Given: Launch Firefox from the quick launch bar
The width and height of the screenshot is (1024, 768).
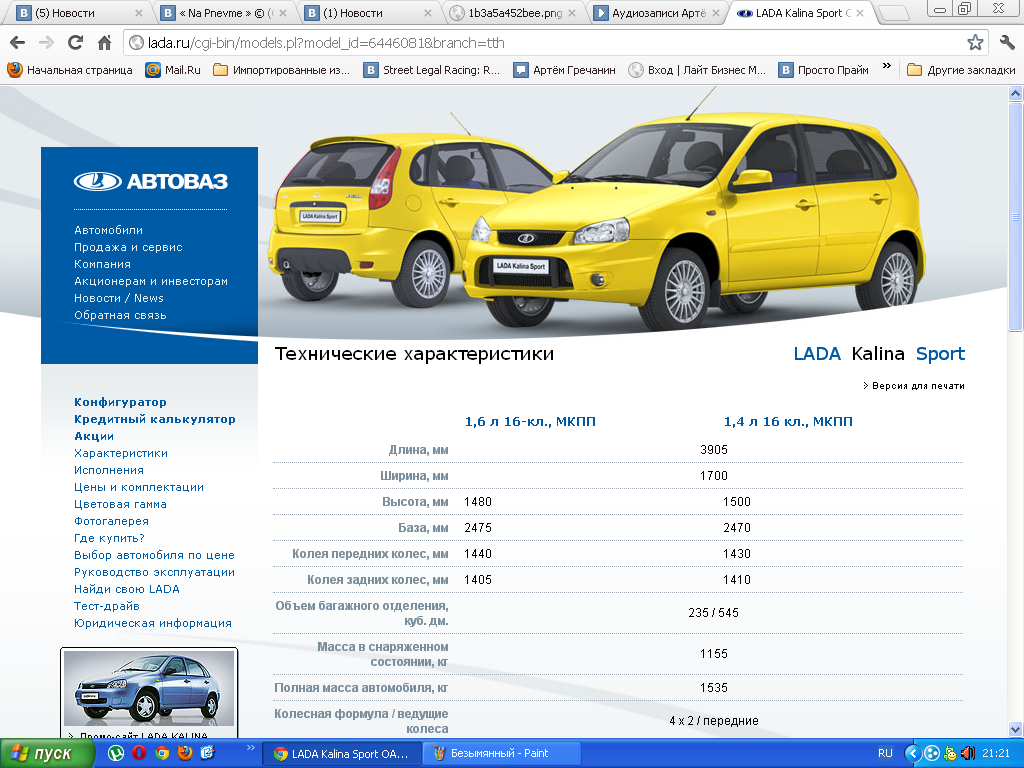Looking at the screenshot, I should (x=185, y=754).
